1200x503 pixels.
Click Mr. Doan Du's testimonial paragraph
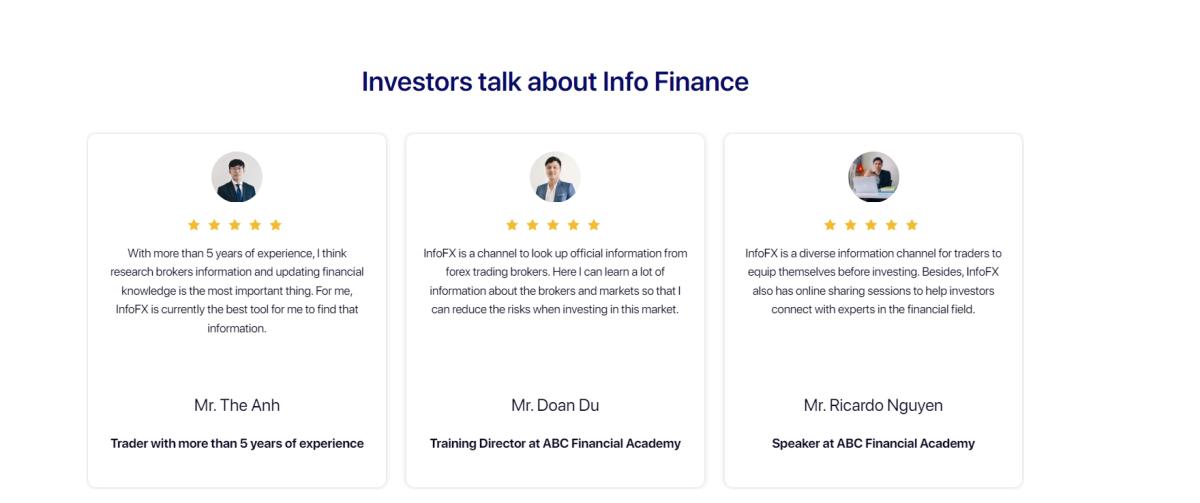coord(555,281)
